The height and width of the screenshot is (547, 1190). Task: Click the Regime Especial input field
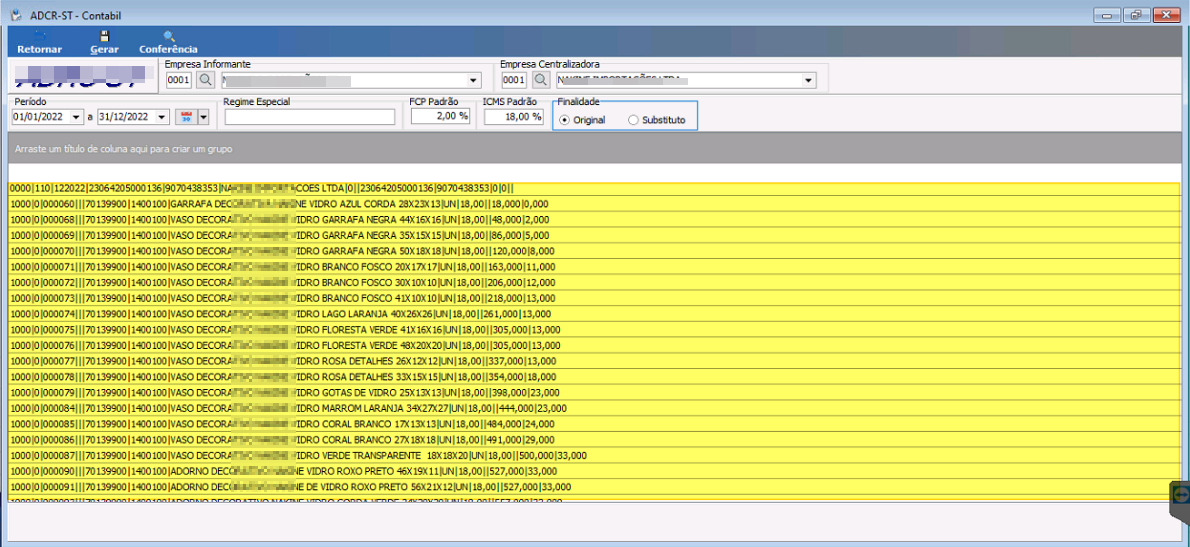(x=310, y=117)
